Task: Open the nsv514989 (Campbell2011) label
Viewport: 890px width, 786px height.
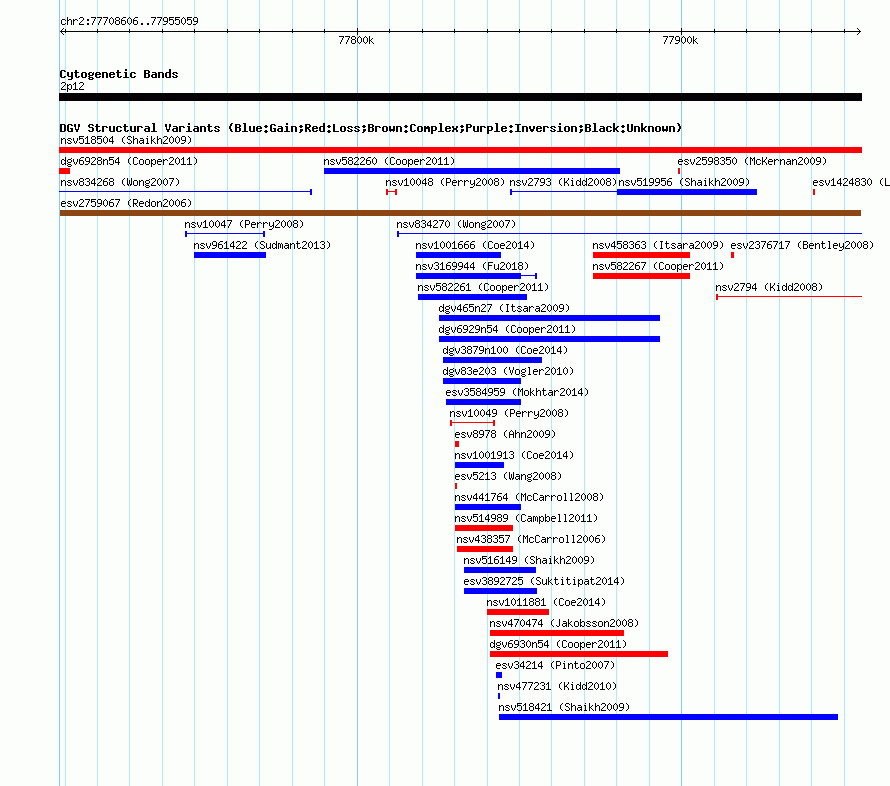Action: pyautogui.click(x=526, y=518)
